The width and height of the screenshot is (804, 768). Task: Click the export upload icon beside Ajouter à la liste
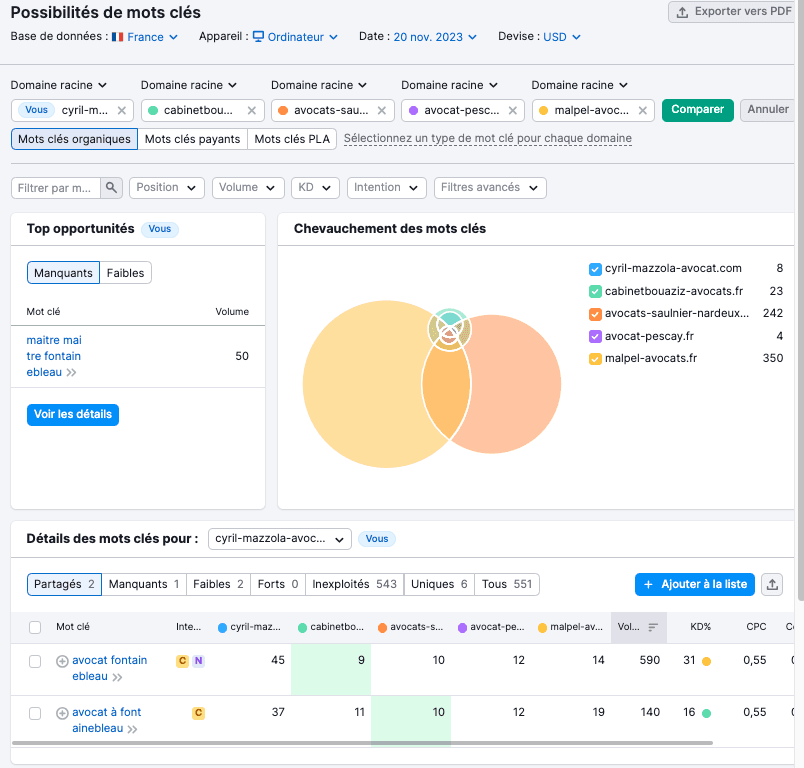[771, 584]
